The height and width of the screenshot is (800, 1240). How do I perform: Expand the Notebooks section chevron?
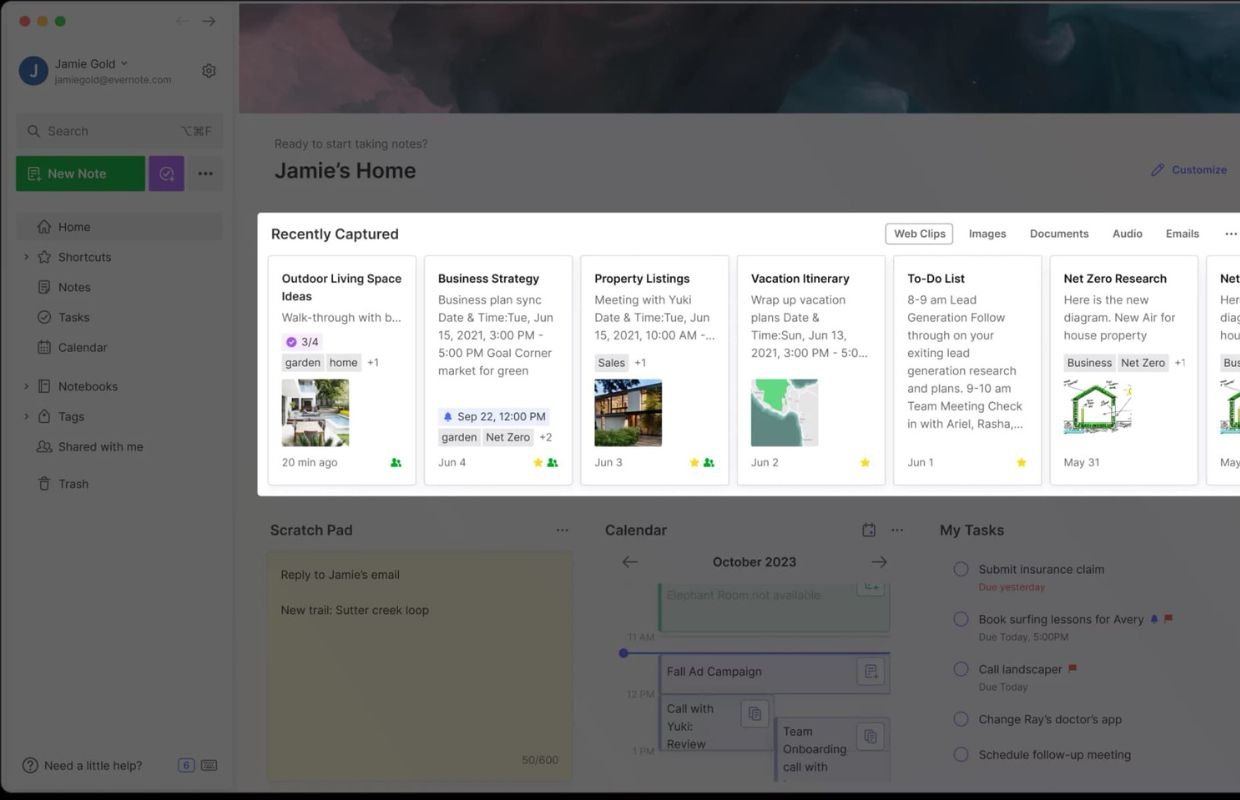pyautogui.click(x=26, y=386)
